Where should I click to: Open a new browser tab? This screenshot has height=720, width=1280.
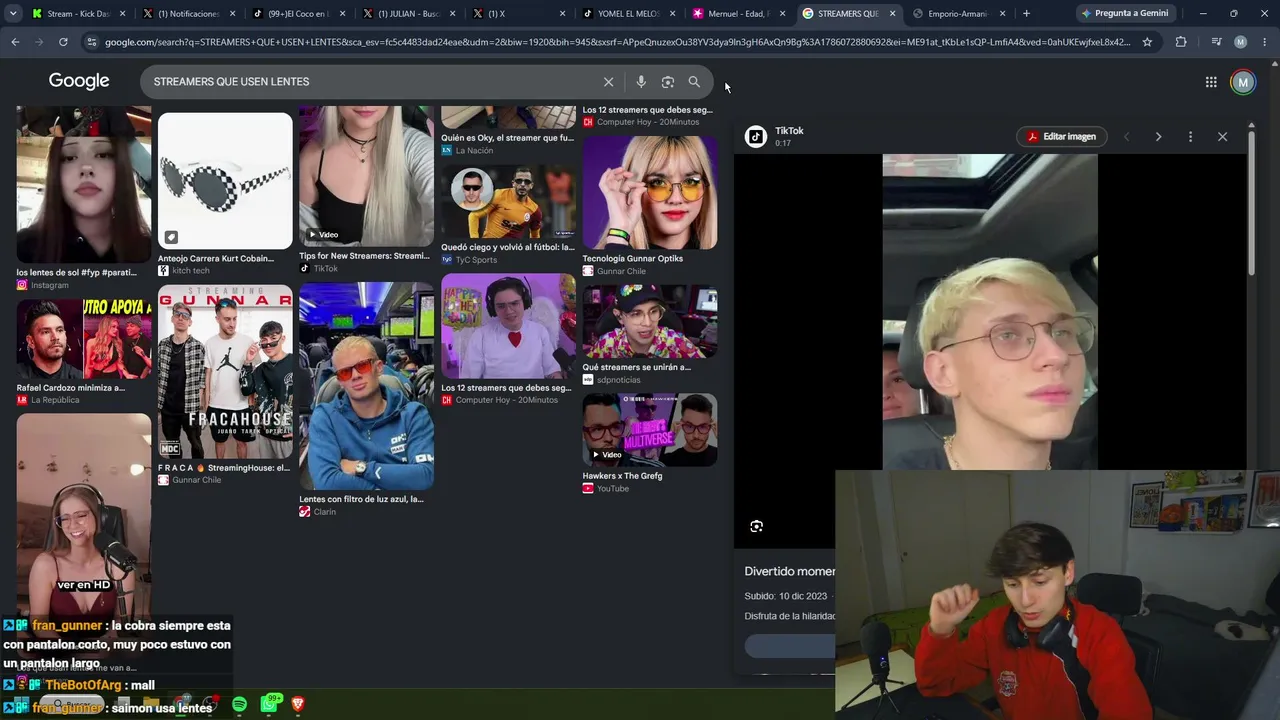pyautogui.click(x=1026, y=14)
